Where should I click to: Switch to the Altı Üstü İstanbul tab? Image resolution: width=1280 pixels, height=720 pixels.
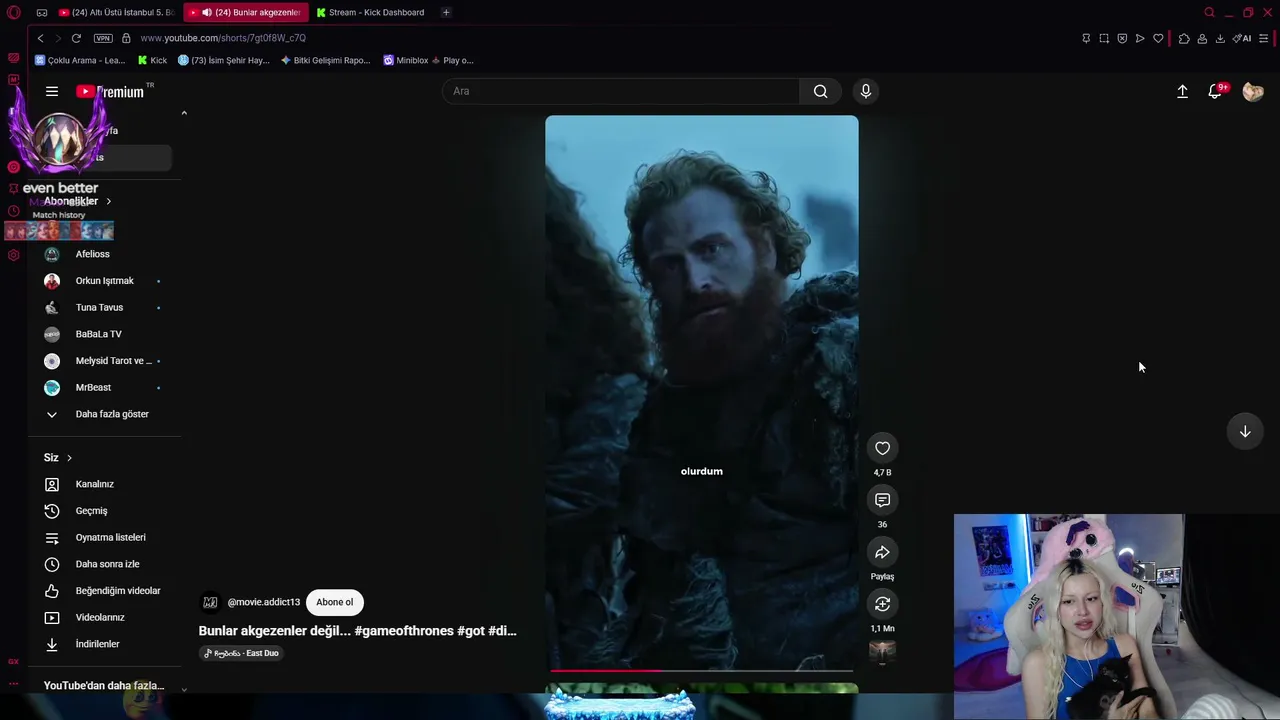click(116, 12)
